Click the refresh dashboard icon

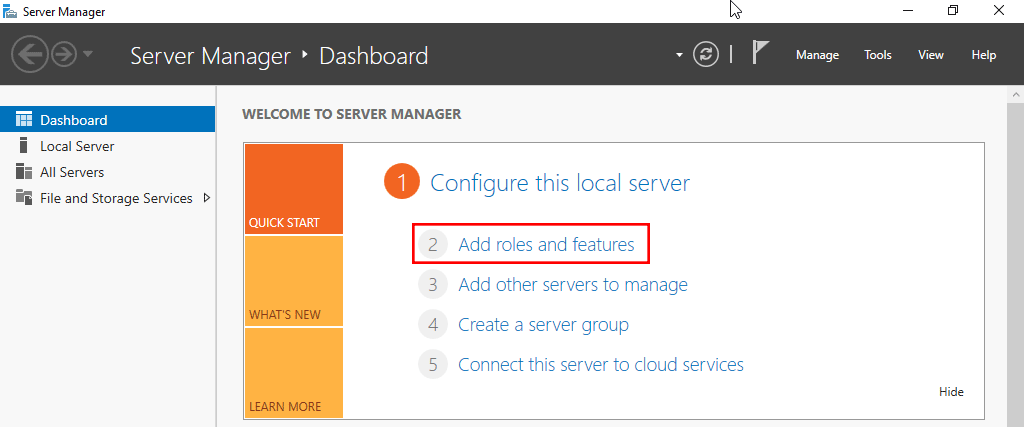[706, 54]
